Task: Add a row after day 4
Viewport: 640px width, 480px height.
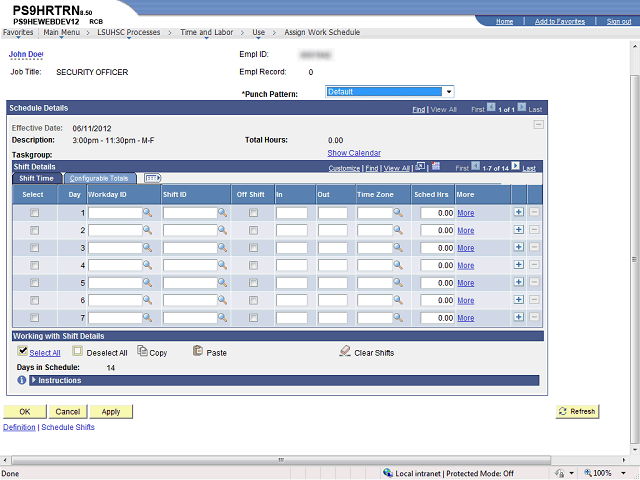Action: [518, 265]
